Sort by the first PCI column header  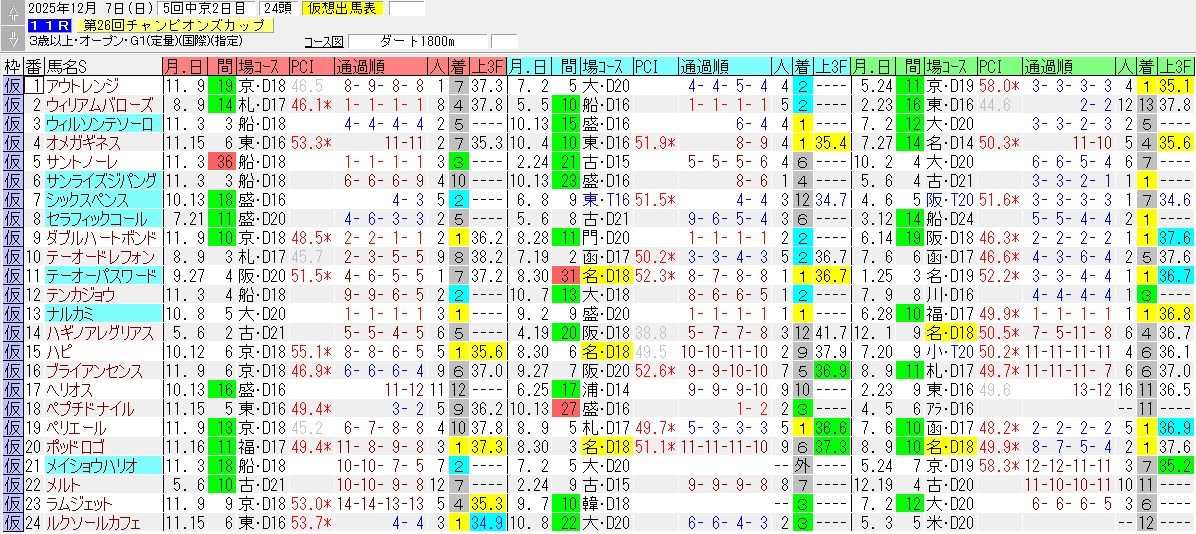(301, 67)
